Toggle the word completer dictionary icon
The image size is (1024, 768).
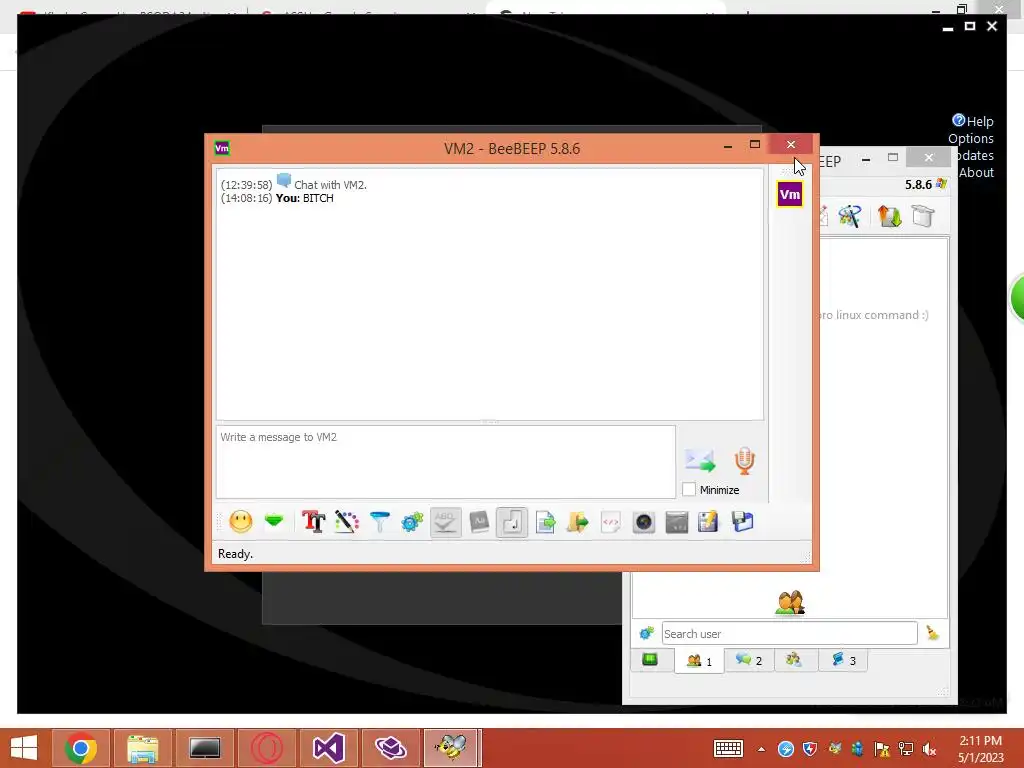click(479, 522)
